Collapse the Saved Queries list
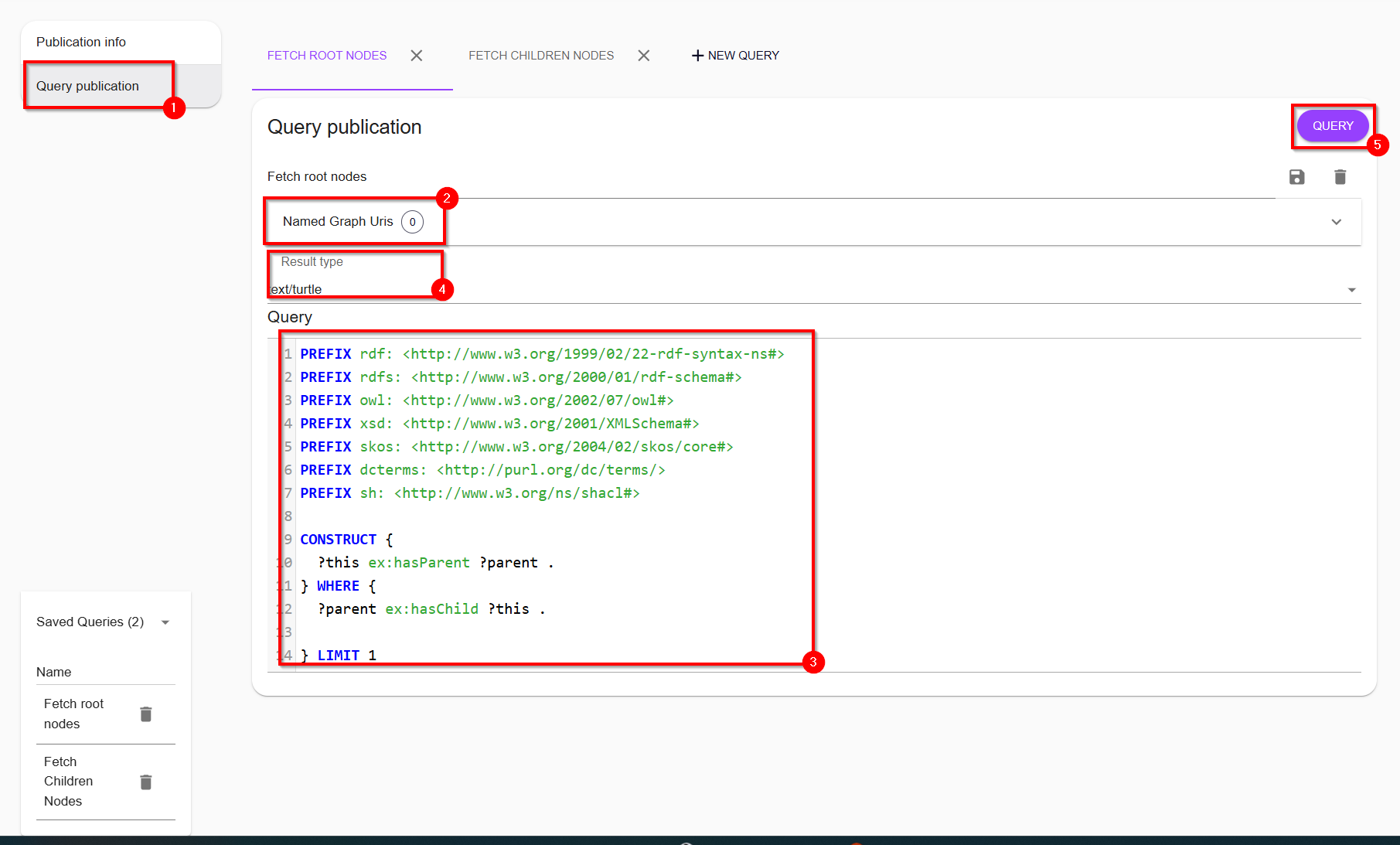This screenshot has width=1400, height=845. (165, 622)
